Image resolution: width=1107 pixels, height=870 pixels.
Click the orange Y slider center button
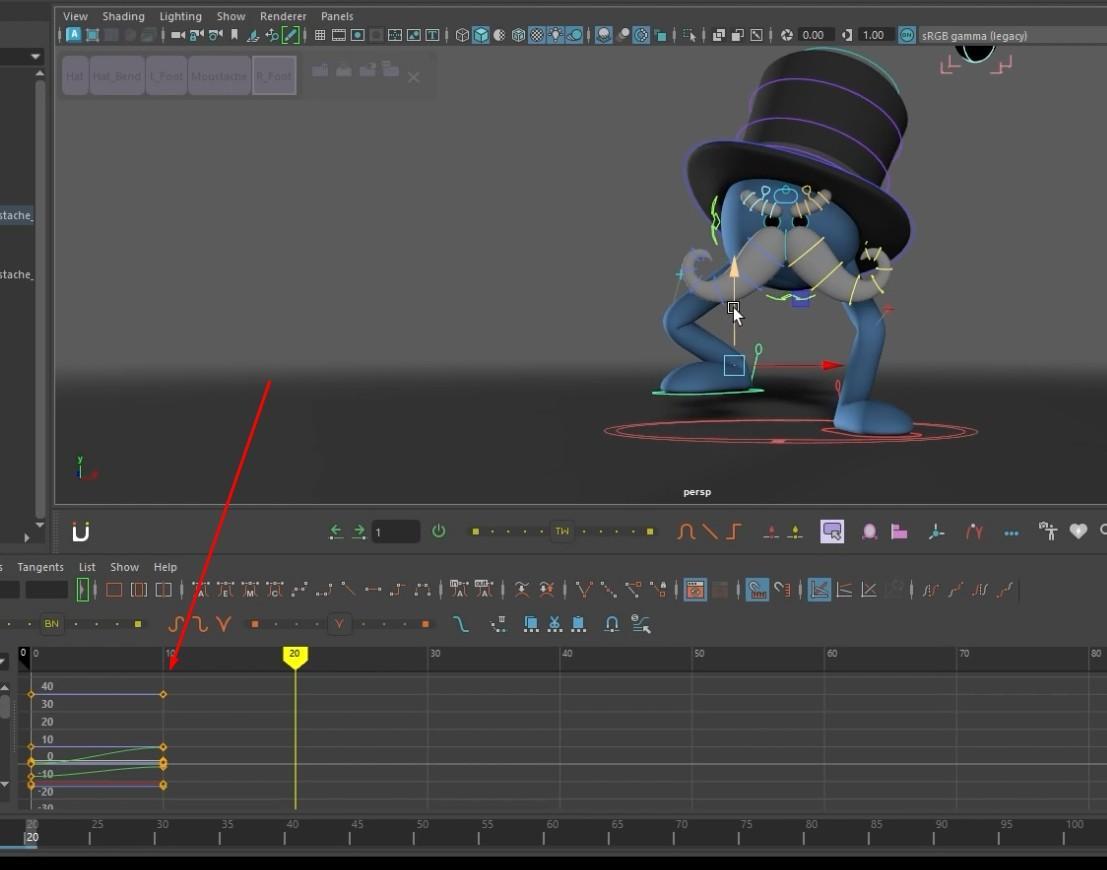pyautogui.click(x=339, y=624)
